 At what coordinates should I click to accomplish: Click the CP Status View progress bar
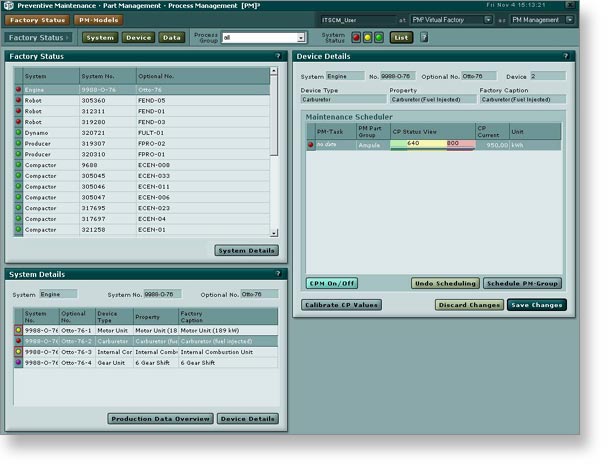pyautogui.click(x=432, y=144)
